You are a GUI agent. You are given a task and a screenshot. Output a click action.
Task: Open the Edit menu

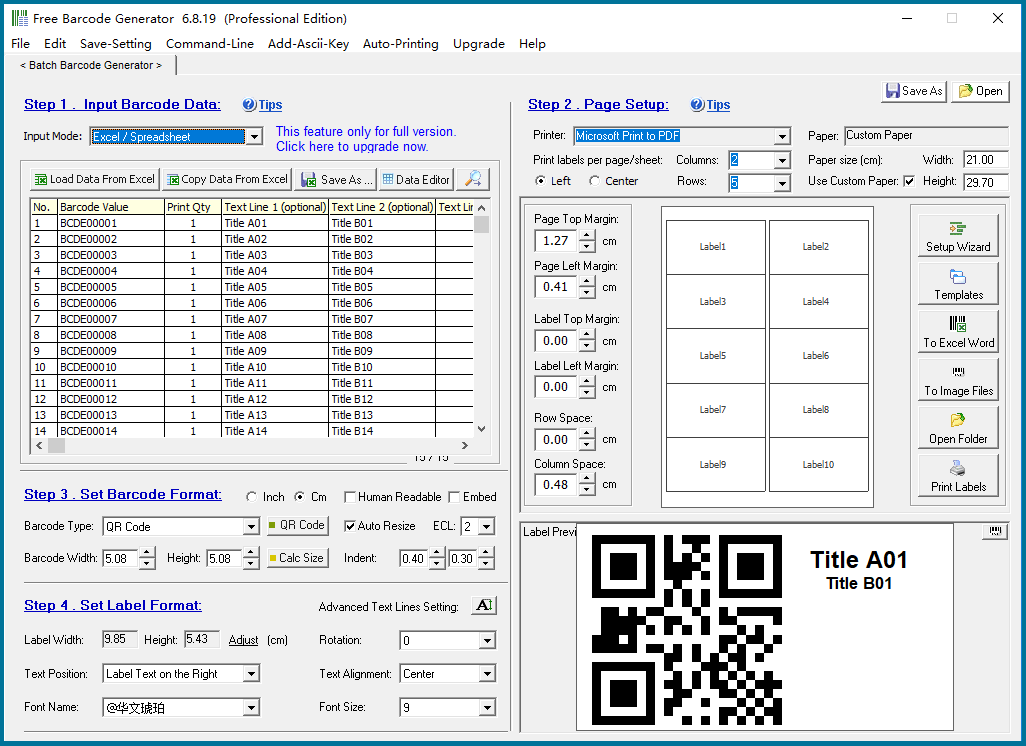[x=55, y=44]
